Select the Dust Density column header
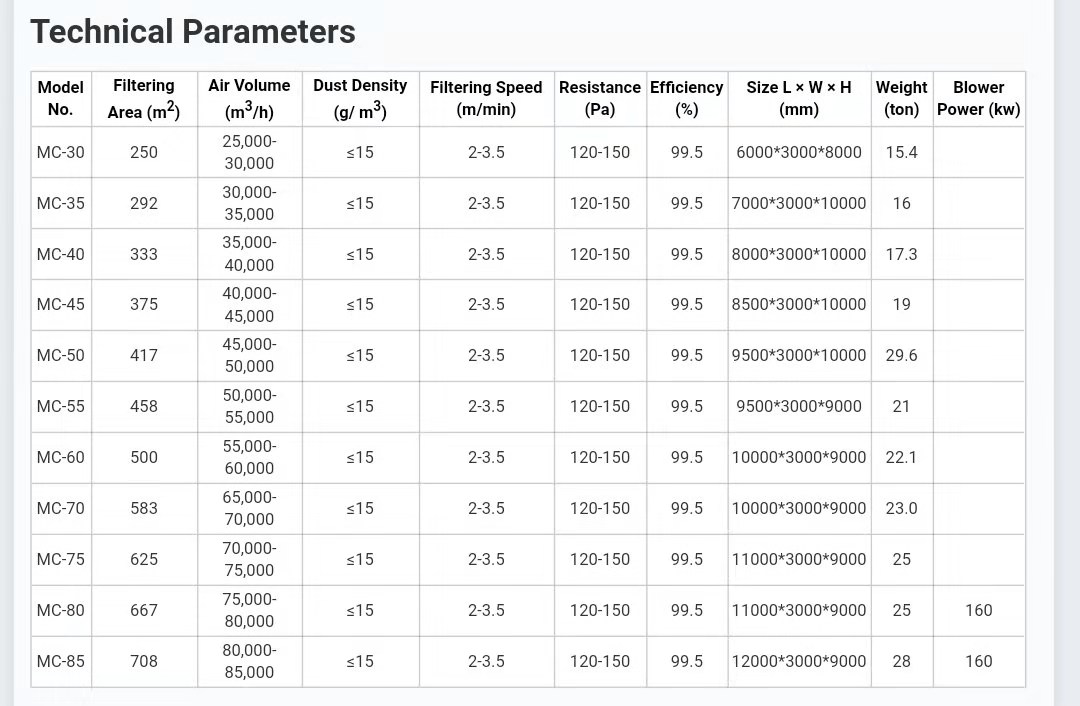 tap(360, 98)
